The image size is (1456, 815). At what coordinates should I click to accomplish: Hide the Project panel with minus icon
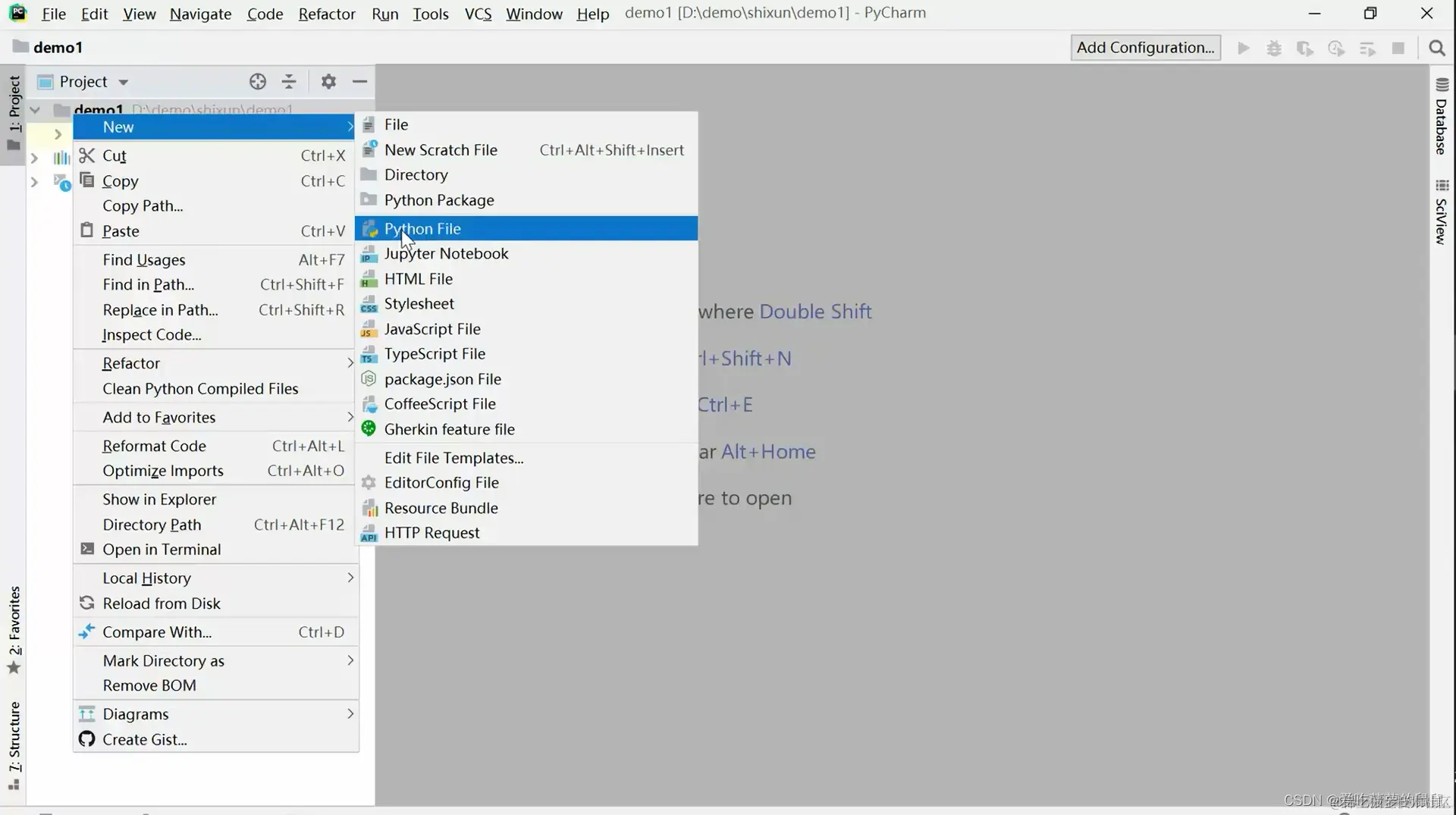pos(360,81)
